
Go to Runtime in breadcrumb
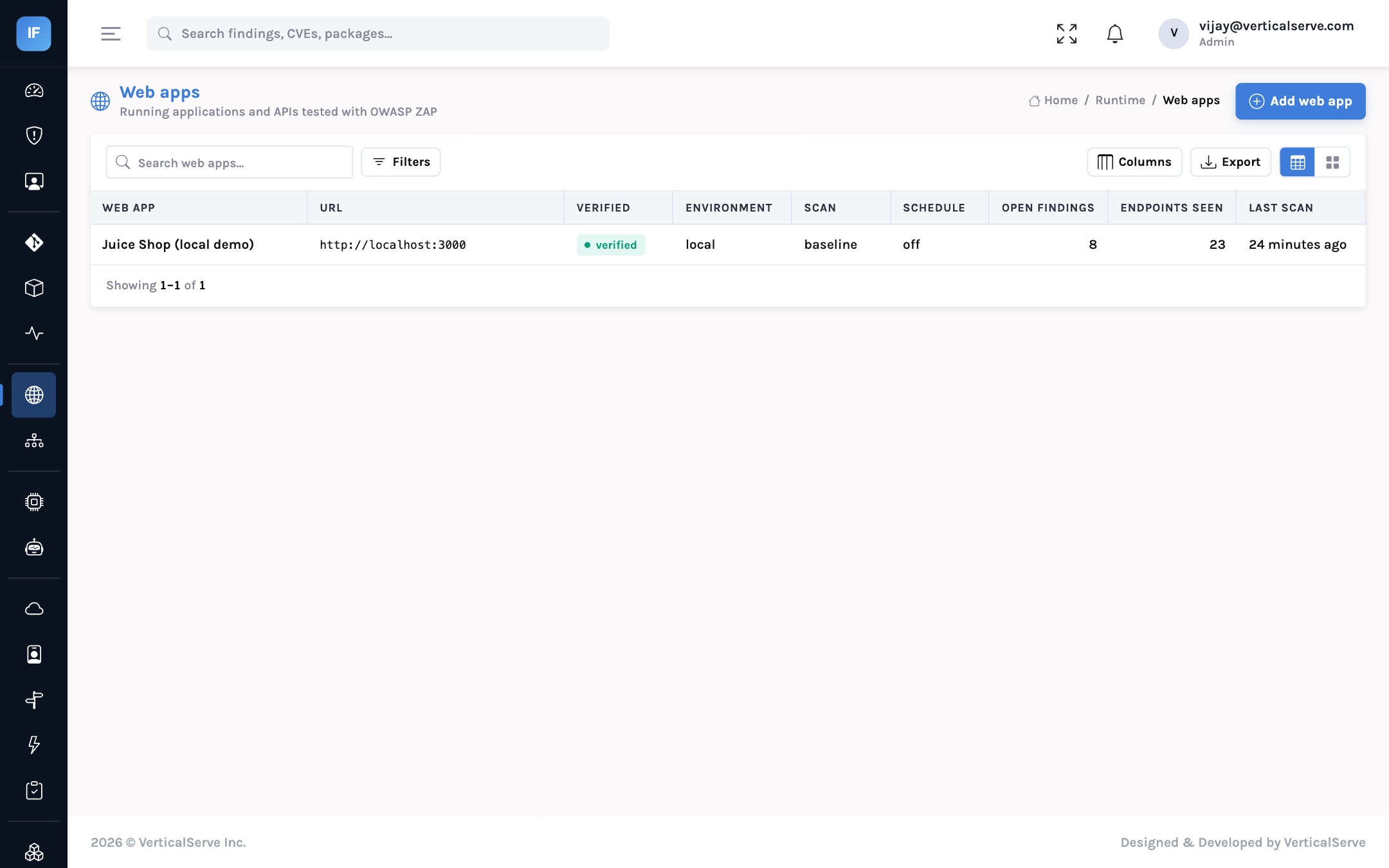(x=1120, y=100)
